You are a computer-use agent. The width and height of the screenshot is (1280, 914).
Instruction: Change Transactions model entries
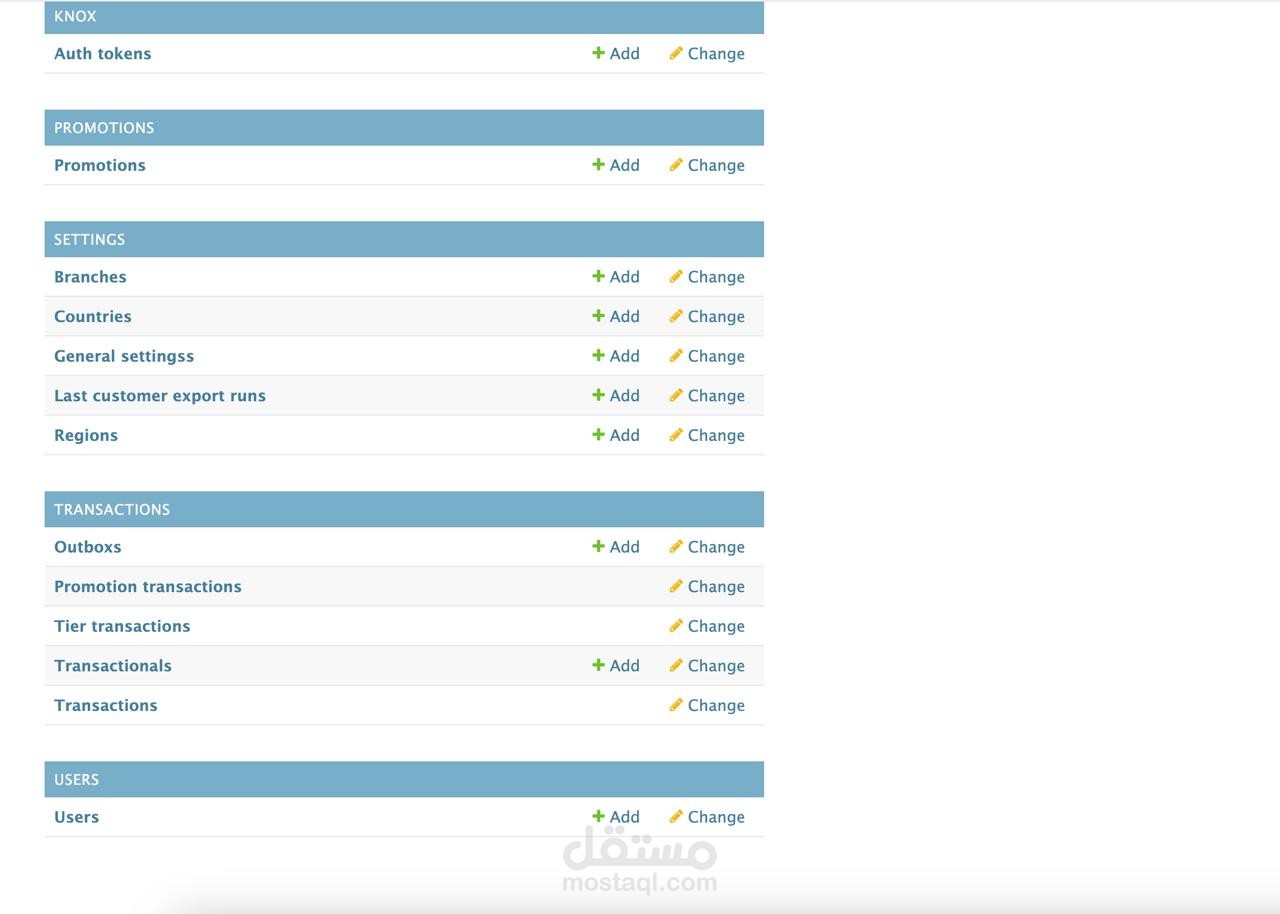[707, 706]
